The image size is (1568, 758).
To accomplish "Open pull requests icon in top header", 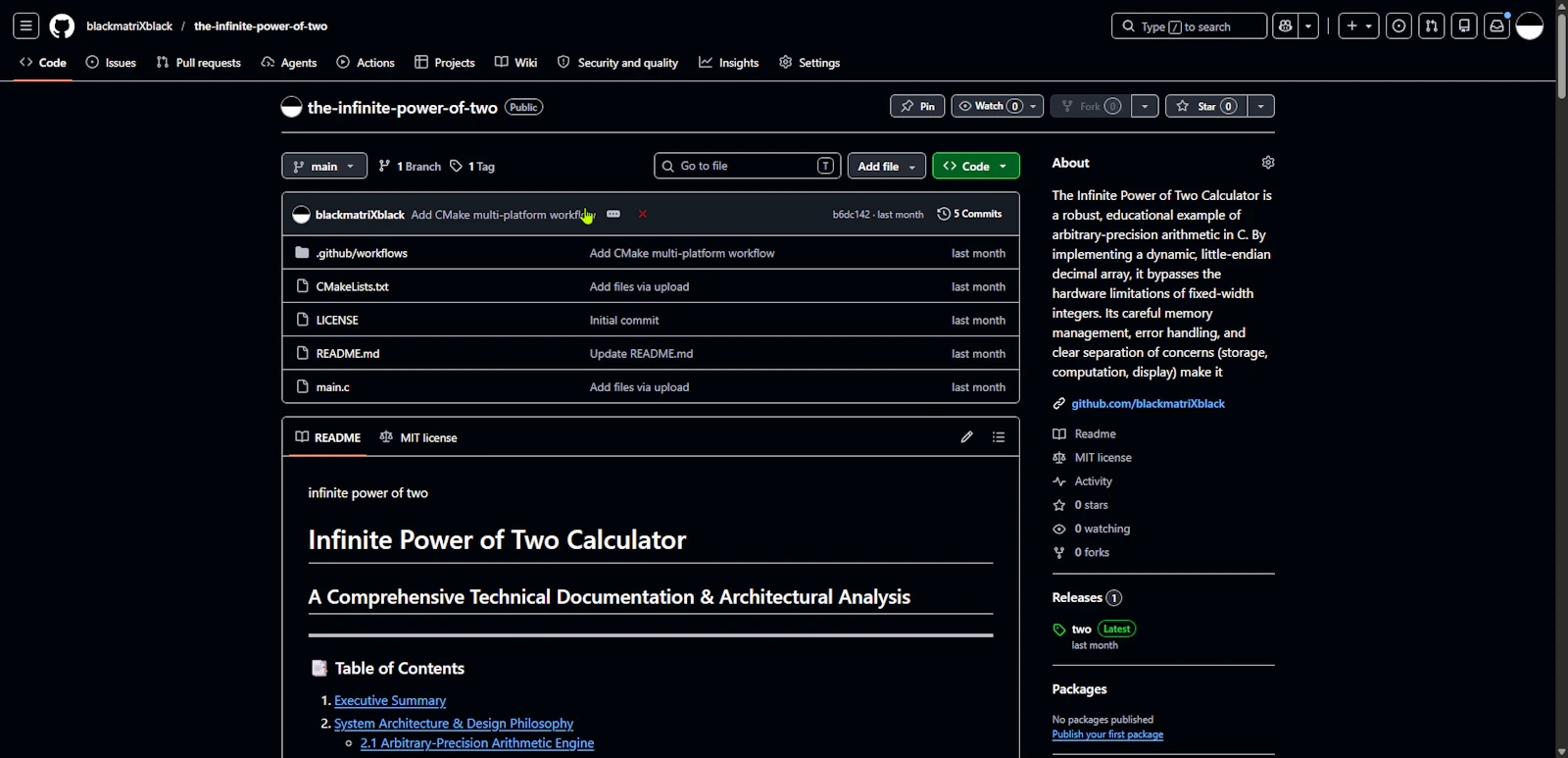I will pyautogui.click(x=1432, y=26).
